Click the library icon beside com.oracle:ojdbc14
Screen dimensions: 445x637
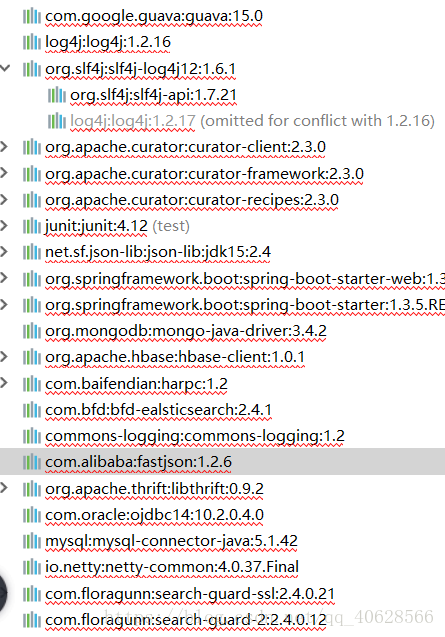tap(32, 515)
